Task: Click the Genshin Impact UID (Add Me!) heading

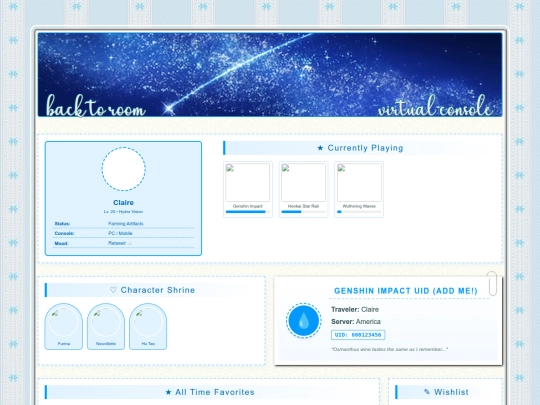Action: 406,291
